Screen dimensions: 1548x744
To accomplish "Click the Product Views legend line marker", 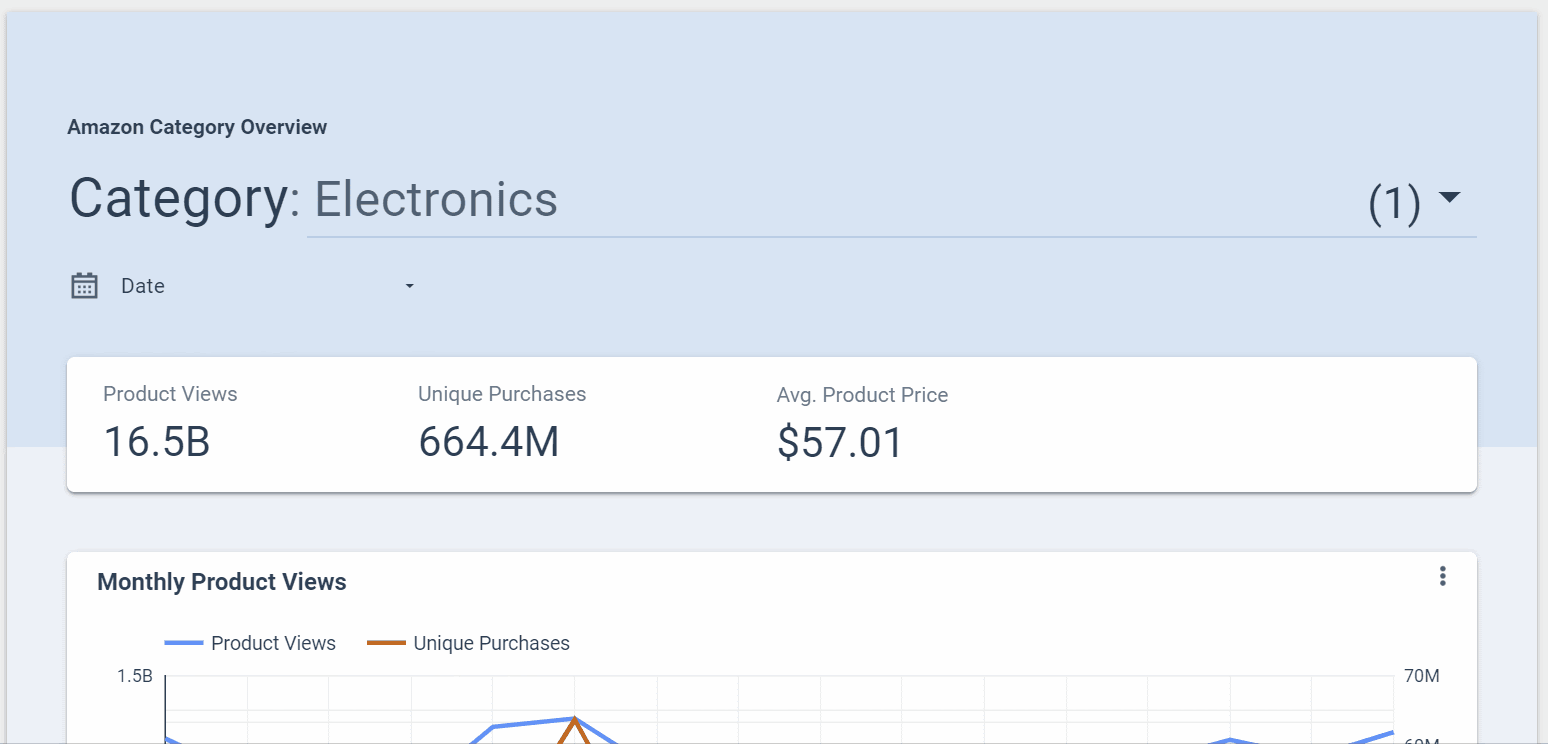I will [184, 643].
